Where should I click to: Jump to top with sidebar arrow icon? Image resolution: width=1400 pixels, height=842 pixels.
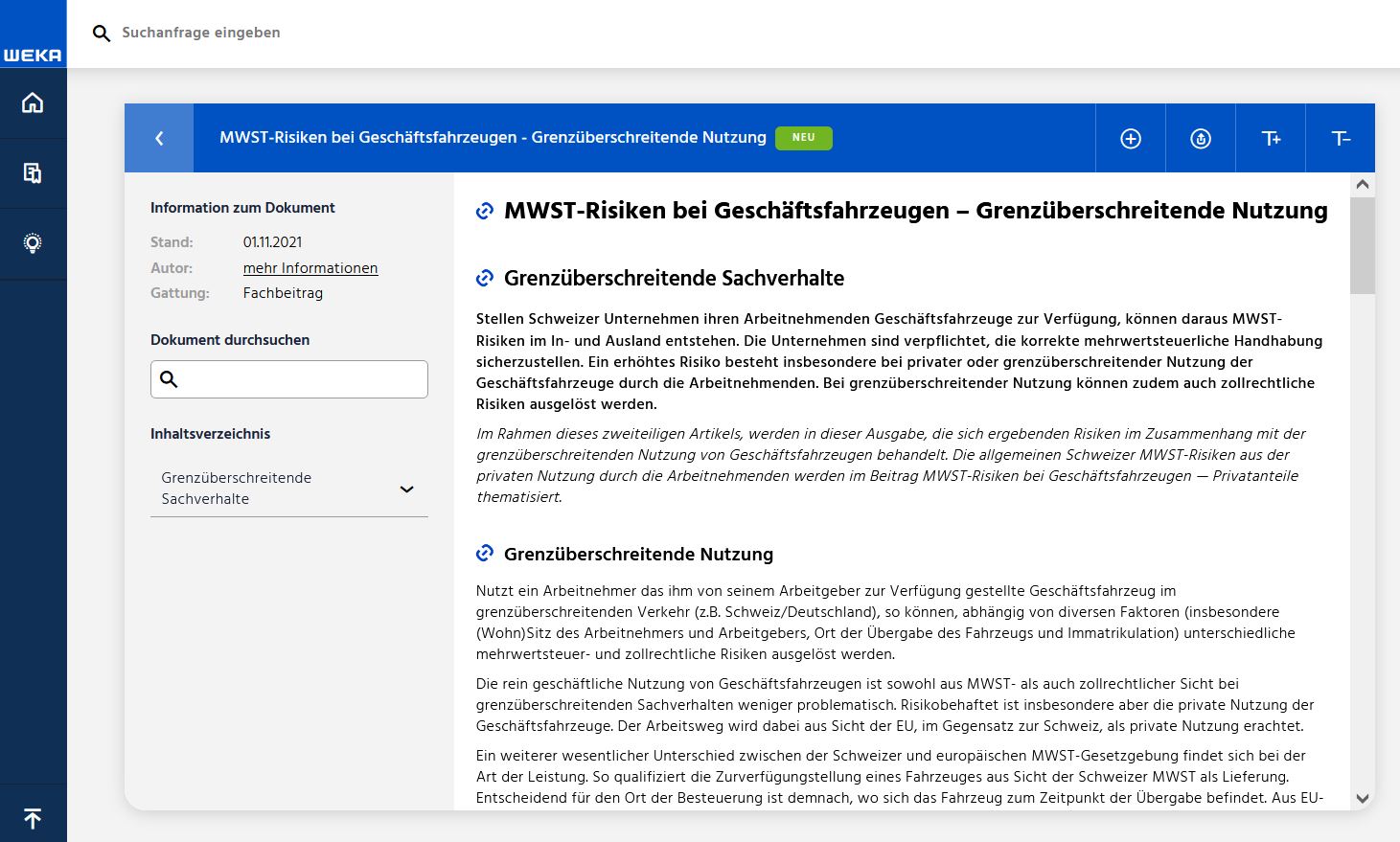(33, 818)
